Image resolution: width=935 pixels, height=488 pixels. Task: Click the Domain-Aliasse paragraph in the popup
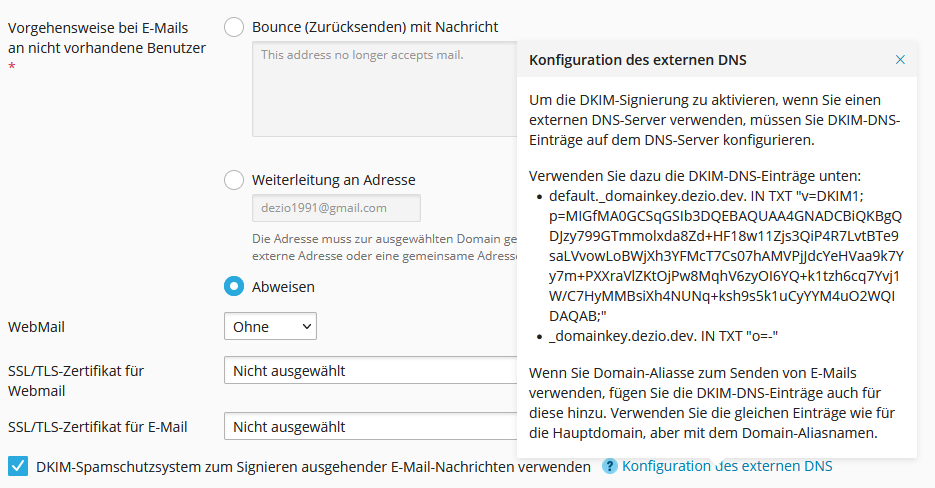pyautogui.click(x=712, y=403)
